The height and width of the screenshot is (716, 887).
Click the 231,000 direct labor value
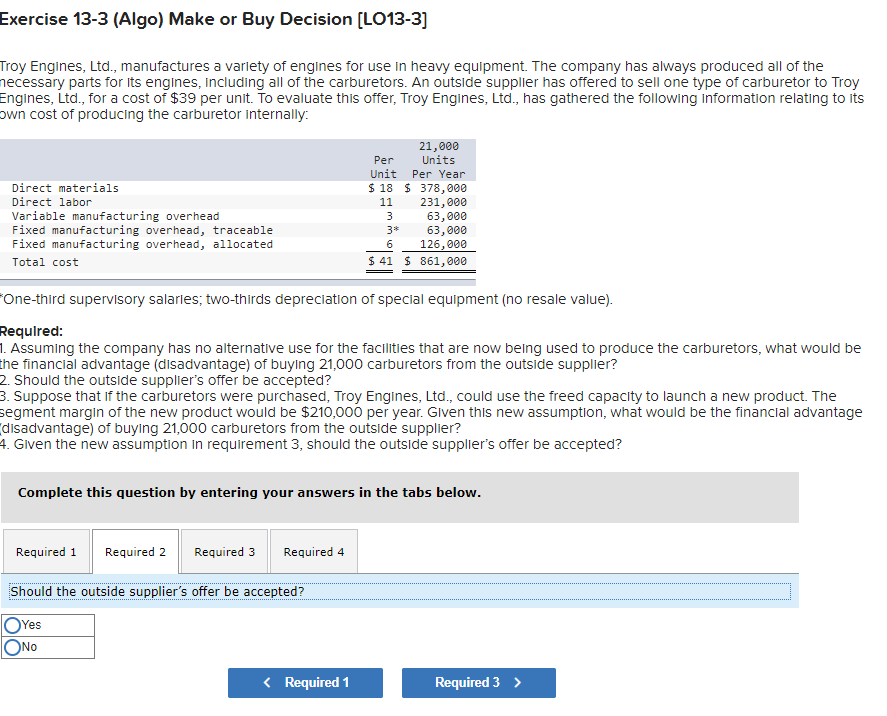point(444,202)
